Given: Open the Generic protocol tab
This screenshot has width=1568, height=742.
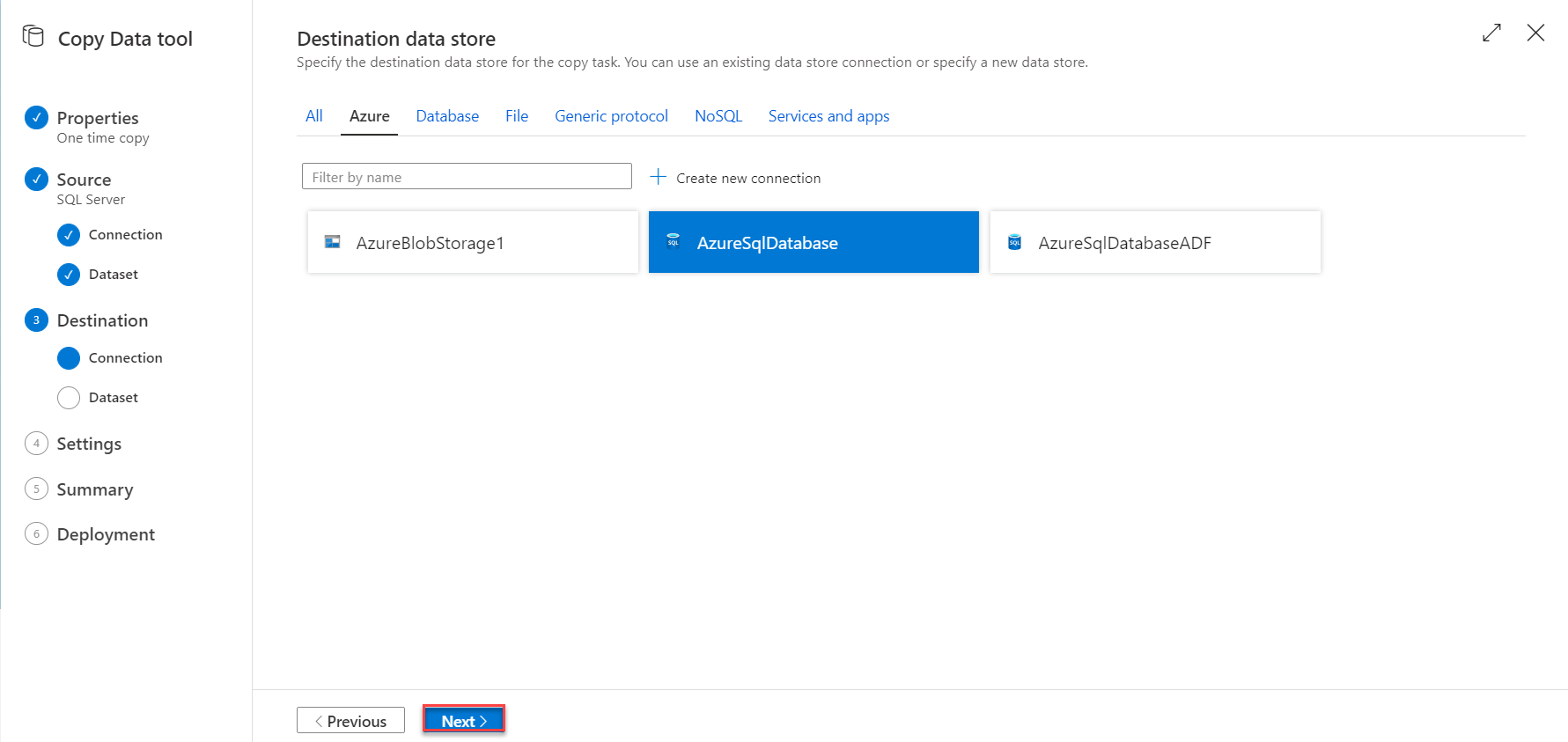Looking at the screenshot, I should [611, 116].
